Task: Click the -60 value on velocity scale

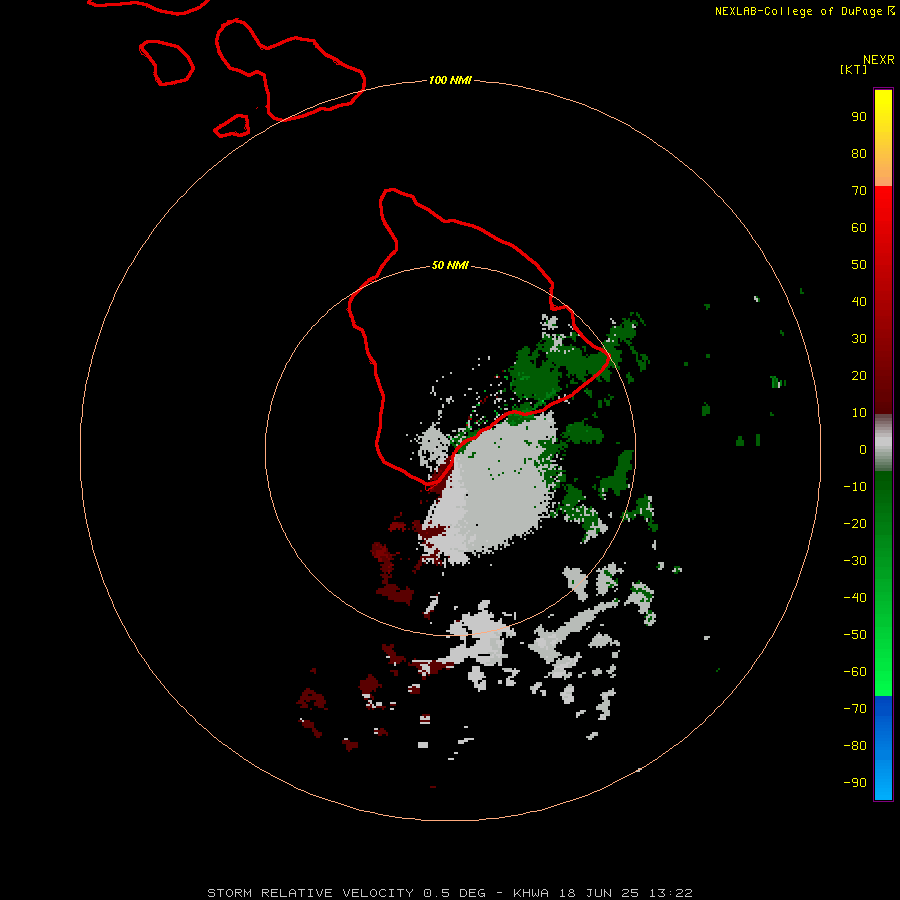Action: (855, 672)
